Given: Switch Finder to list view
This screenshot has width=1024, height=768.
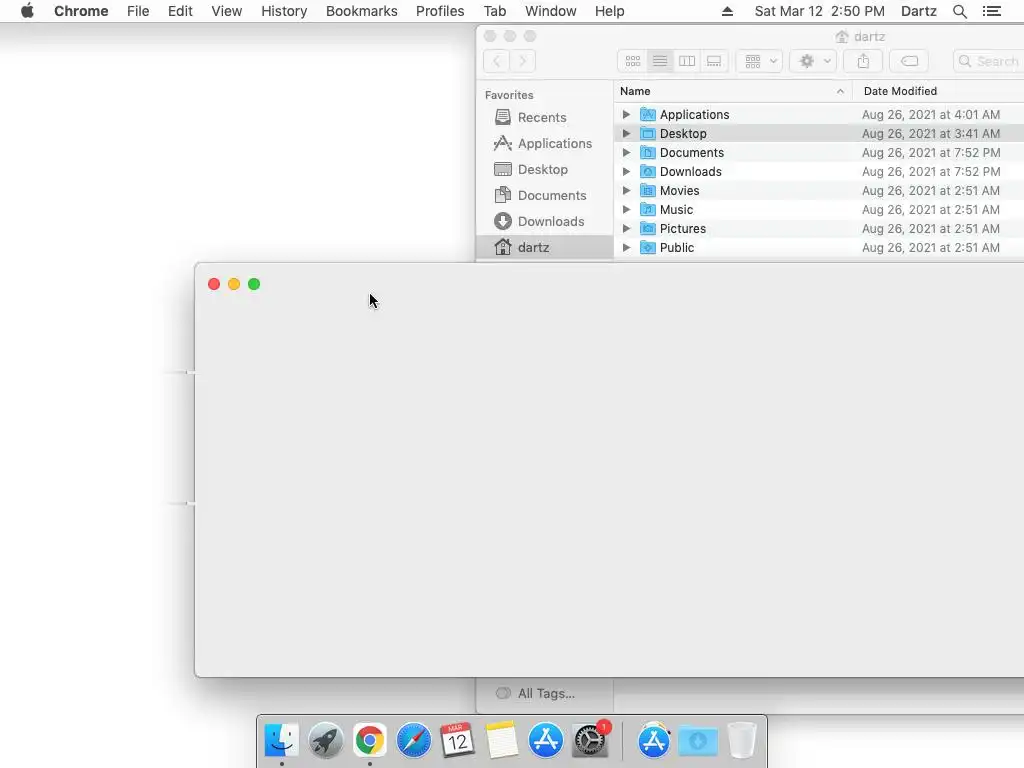Looking at the screenshot, I should coord(660,61).
